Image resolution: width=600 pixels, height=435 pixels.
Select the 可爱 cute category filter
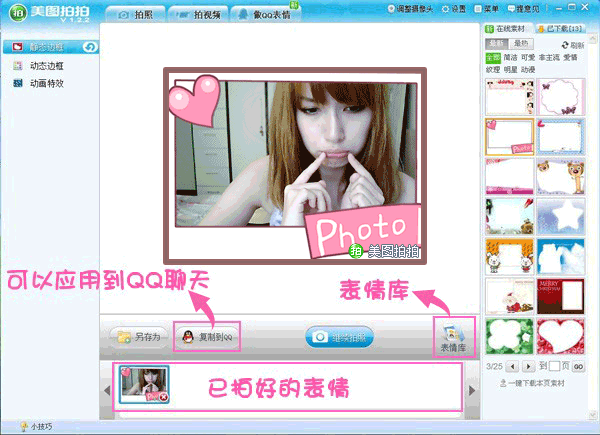point(528,57)
